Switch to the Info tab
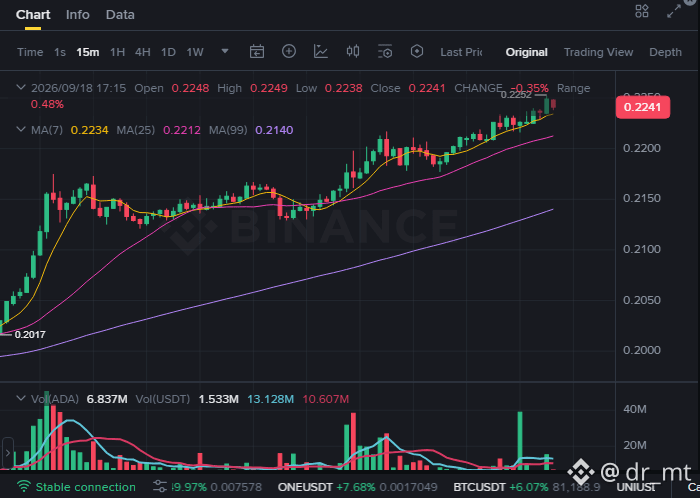Viewport: 700px width, 498px height. coord(78,15)
